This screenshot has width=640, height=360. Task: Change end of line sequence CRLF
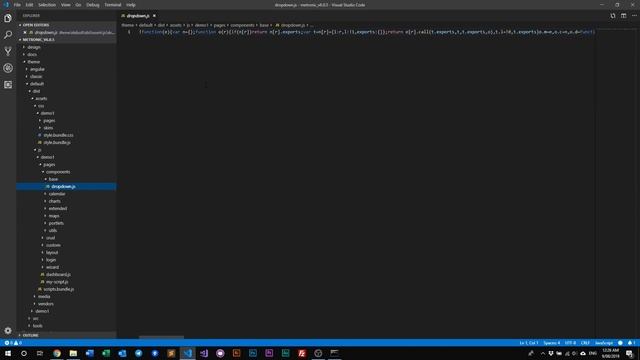(585, 343)
